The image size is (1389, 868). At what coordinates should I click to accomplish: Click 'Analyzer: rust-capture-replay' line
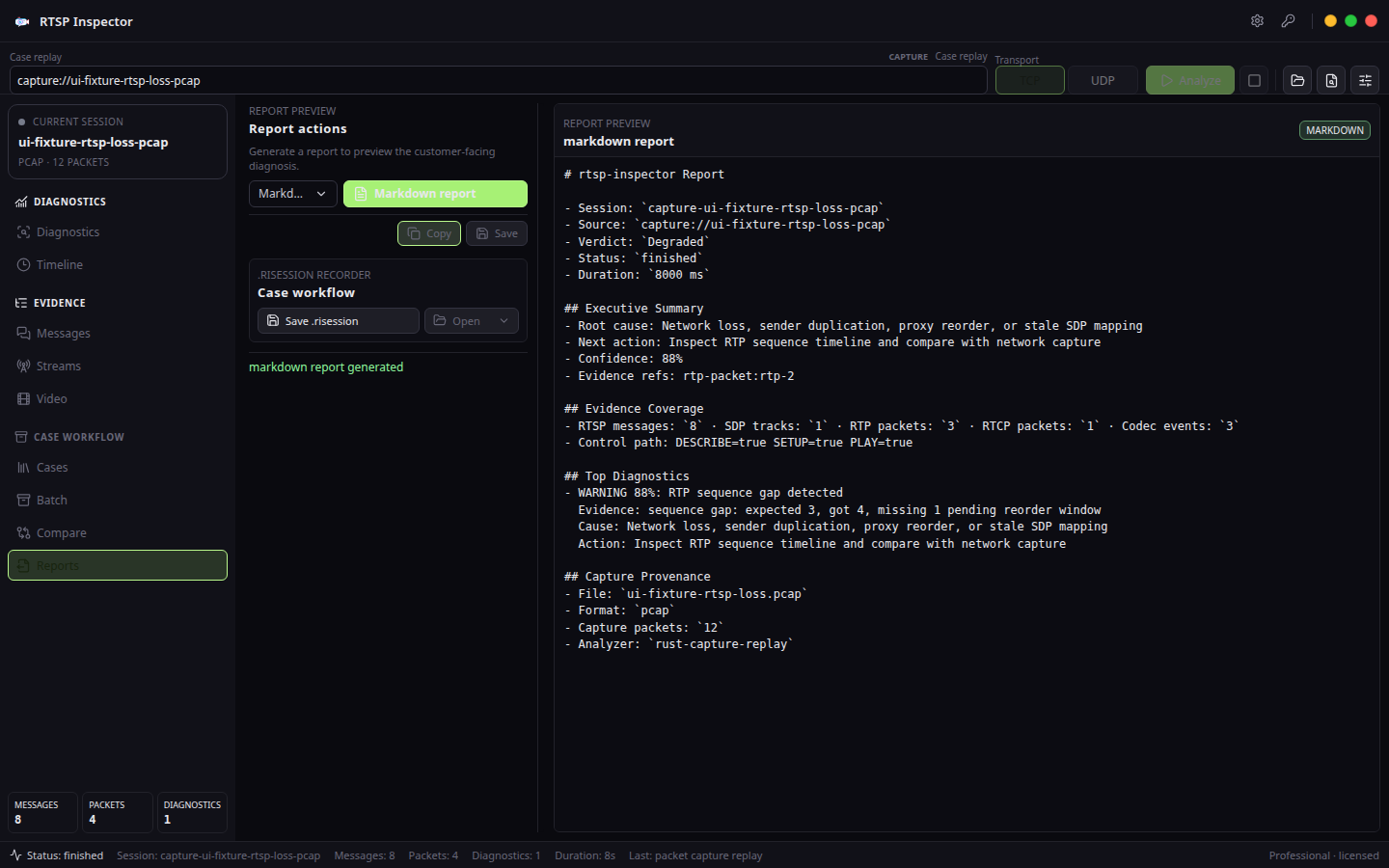pos(678,644)
